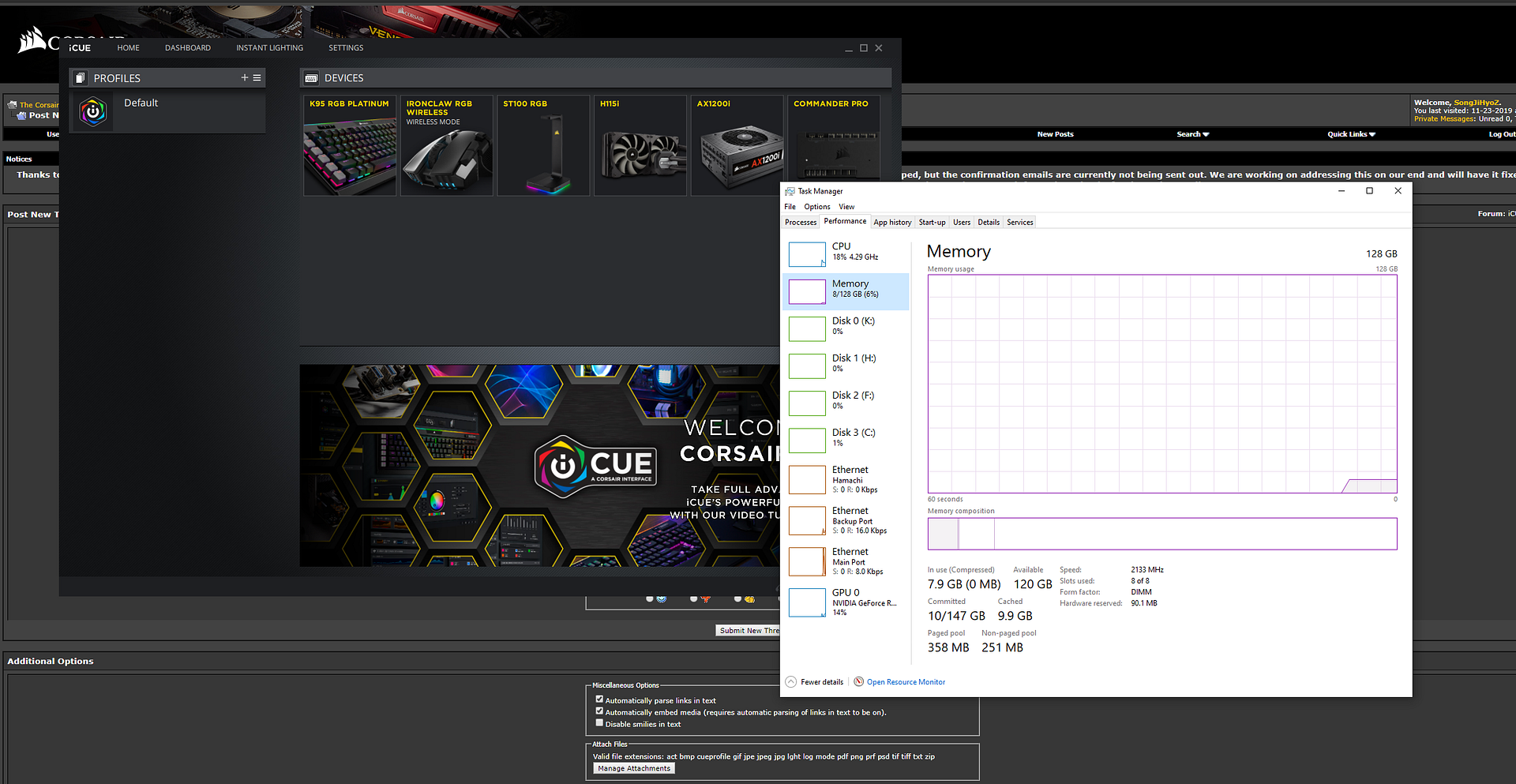The width and height of the screenshot is (1516, 784).
Task: Open Private Messages link
Action: 1444,119
